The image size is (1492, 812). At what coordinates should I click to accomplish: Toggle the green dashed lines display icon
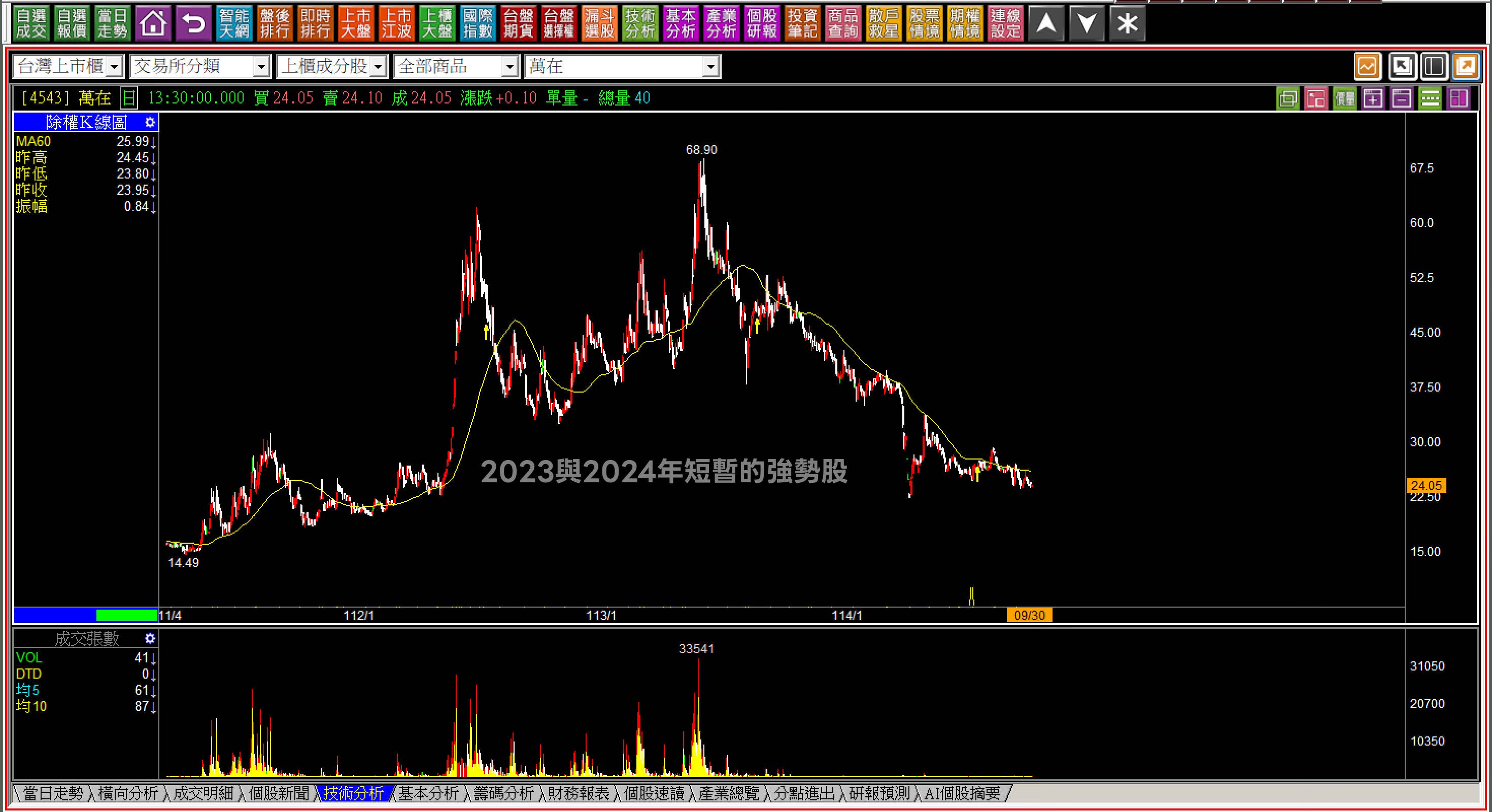[1430, 99]
